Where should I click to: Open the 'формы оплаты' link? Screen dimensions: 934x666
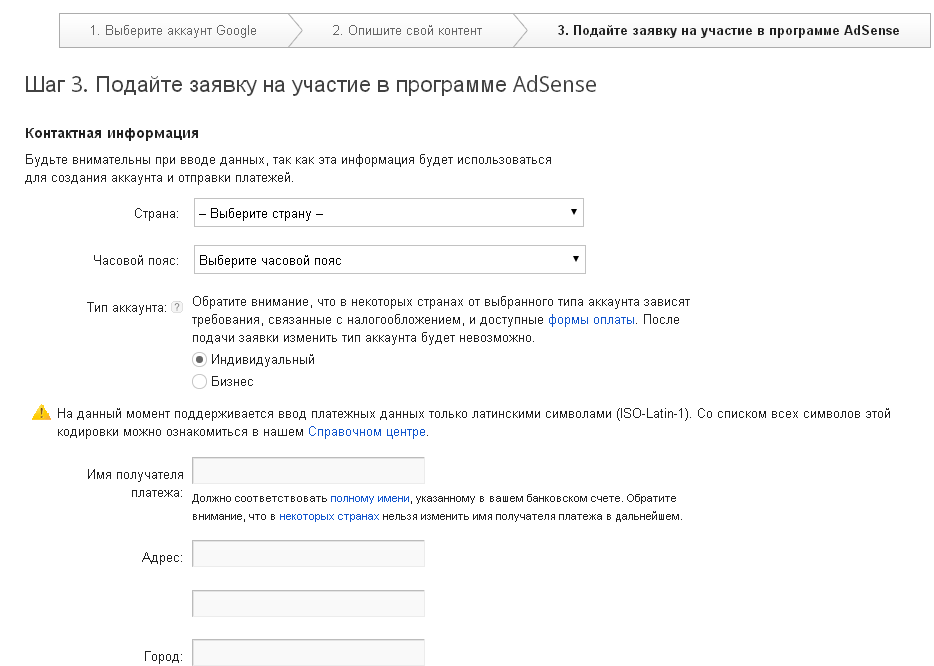[x=591, y=320]
